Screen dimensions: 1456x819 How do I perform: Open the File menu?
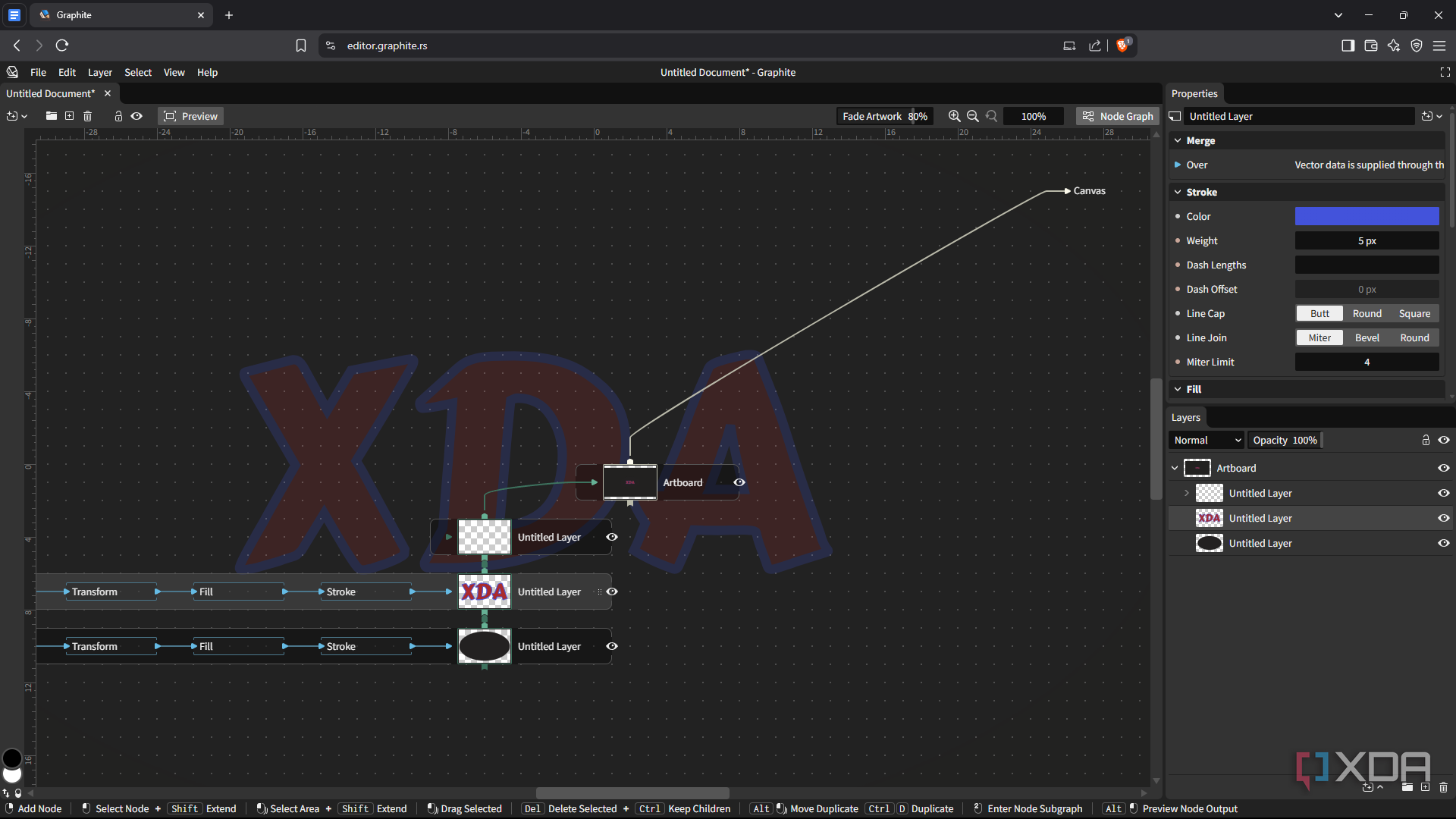(x=38, y=72)
